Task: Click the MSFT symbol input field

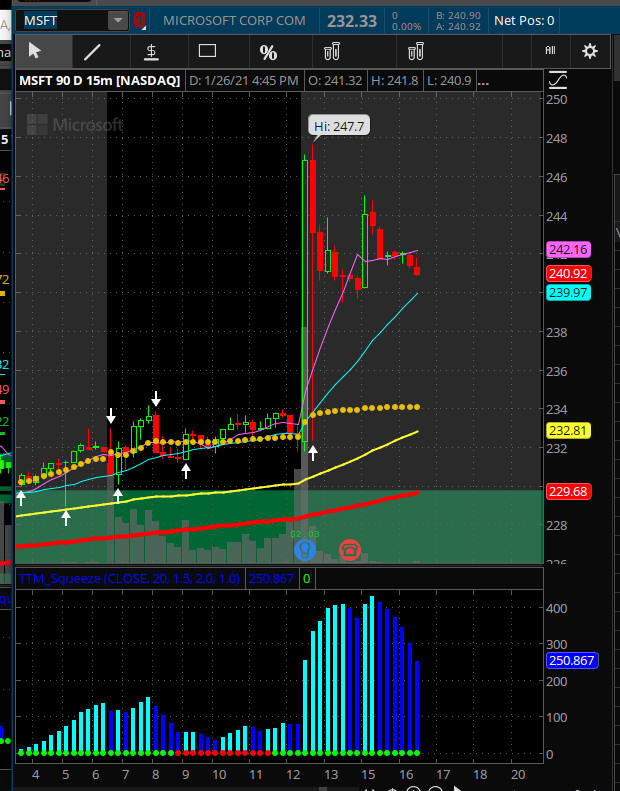Action: (60, 19)
